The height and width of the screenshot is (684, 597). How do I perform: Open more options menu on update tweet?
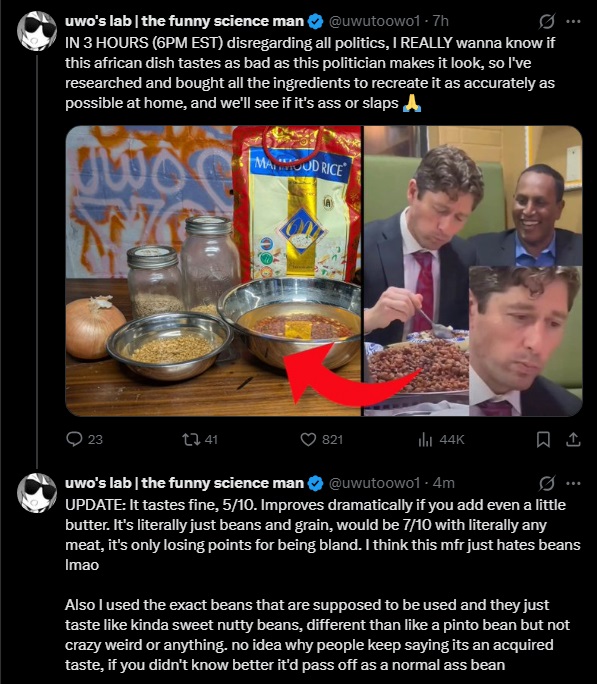pos(573,483)
